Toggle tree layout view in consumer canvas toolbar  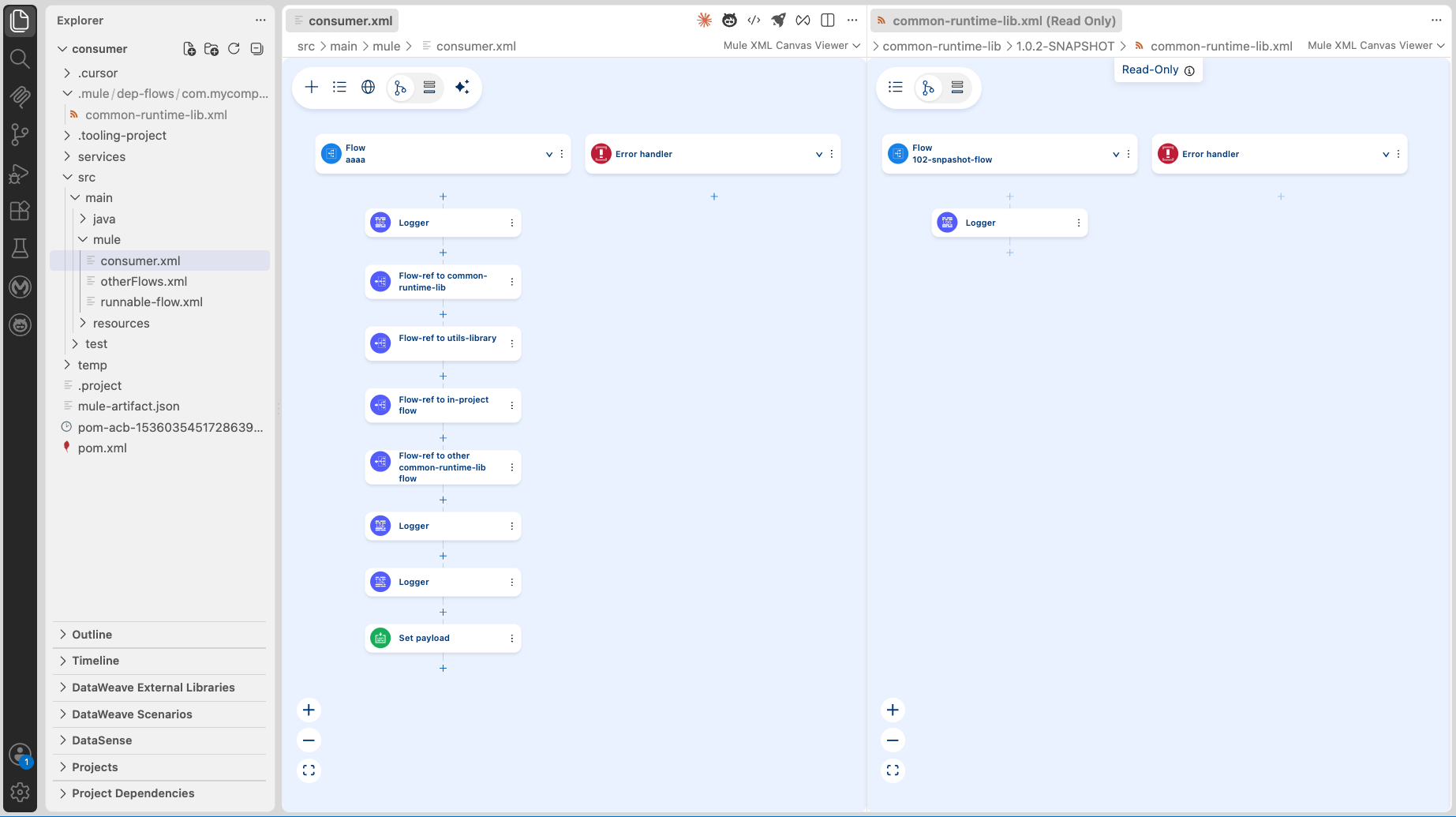400,88
